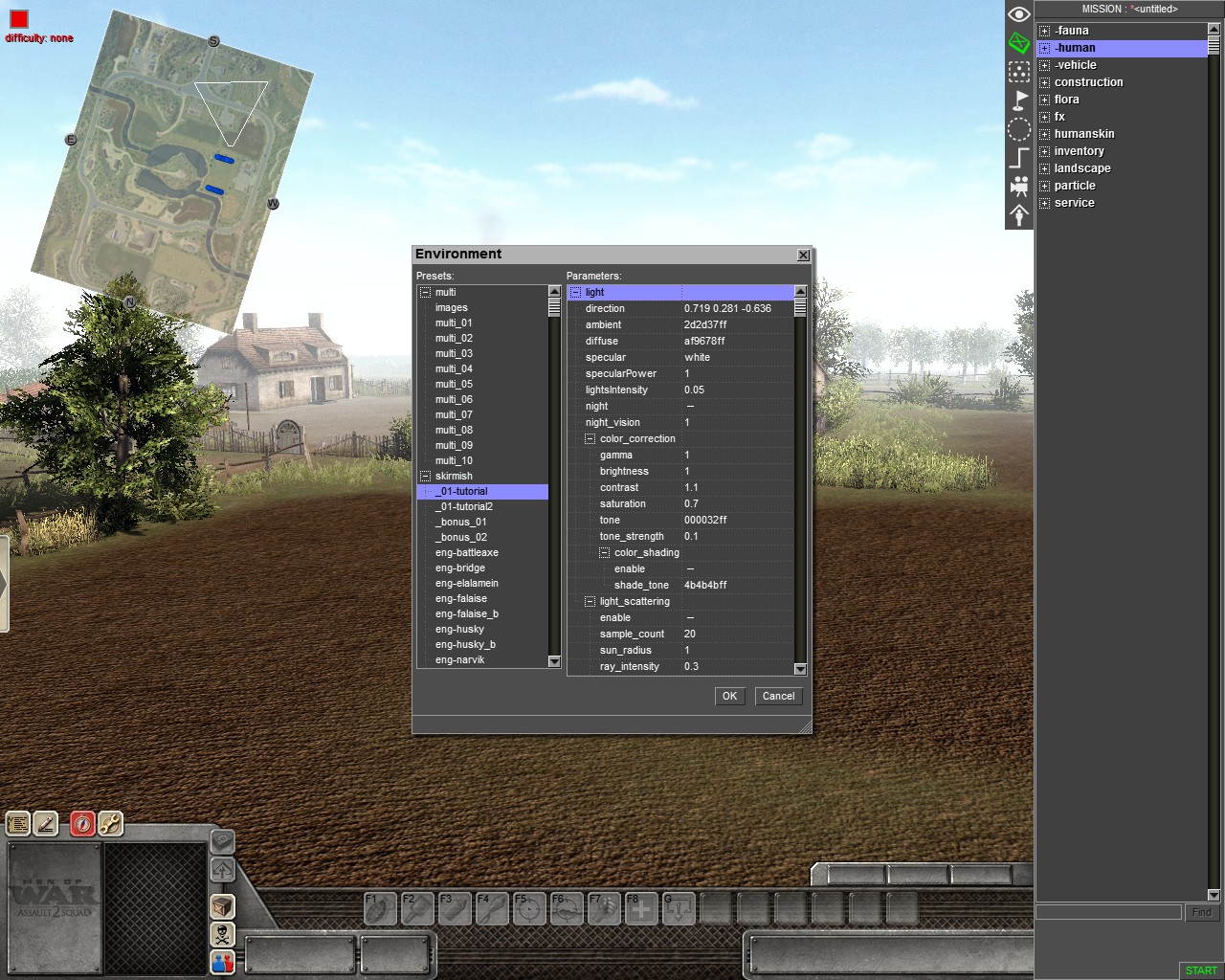Open the wrench settings icon
1225x980 pixels.
click(110, 823)
